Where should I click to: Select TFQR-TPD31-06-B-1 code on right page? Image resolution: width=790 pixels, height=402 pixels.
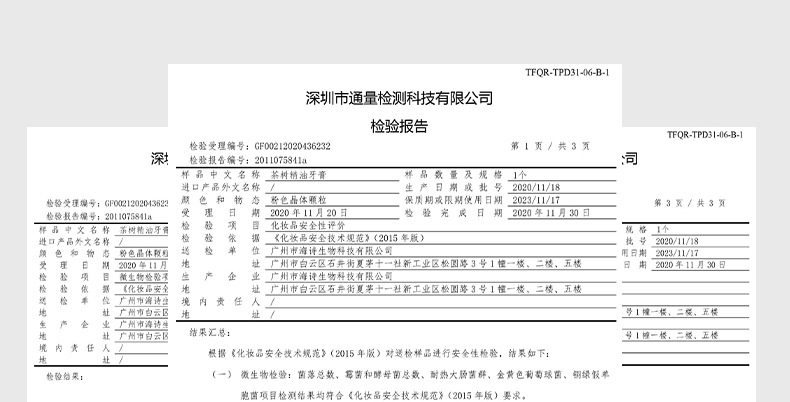click(705, 135)
